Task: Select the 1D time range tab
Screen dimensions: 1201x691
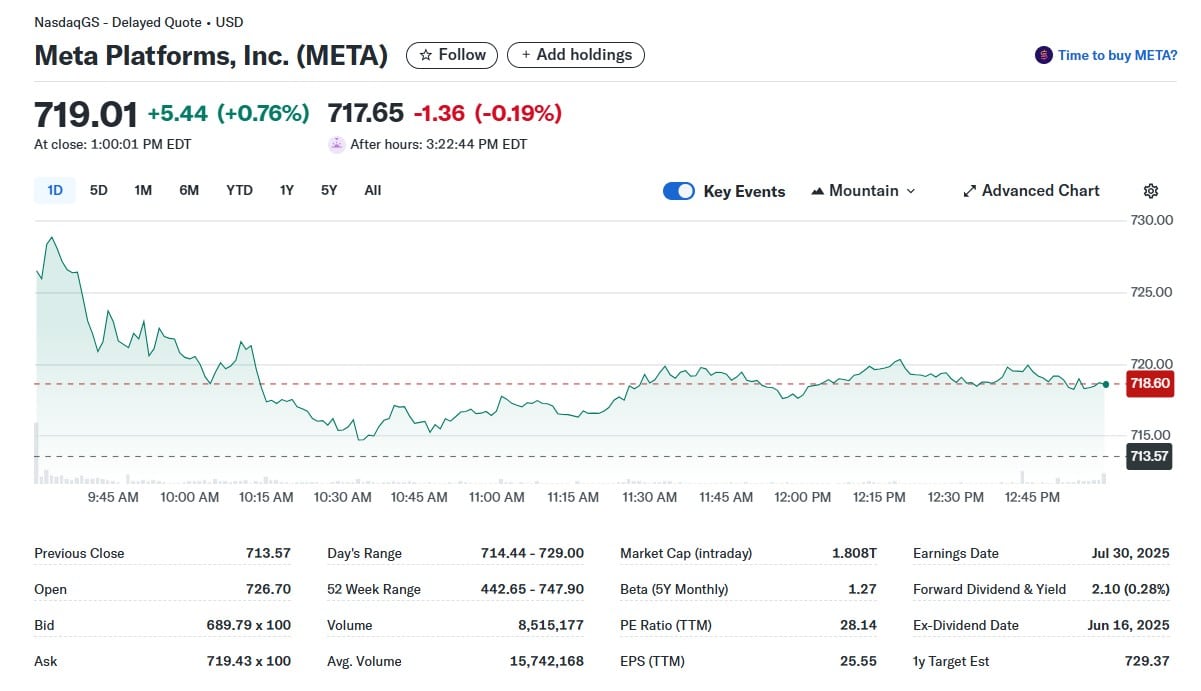Action: pyautogui.click(x=55, y=190)
